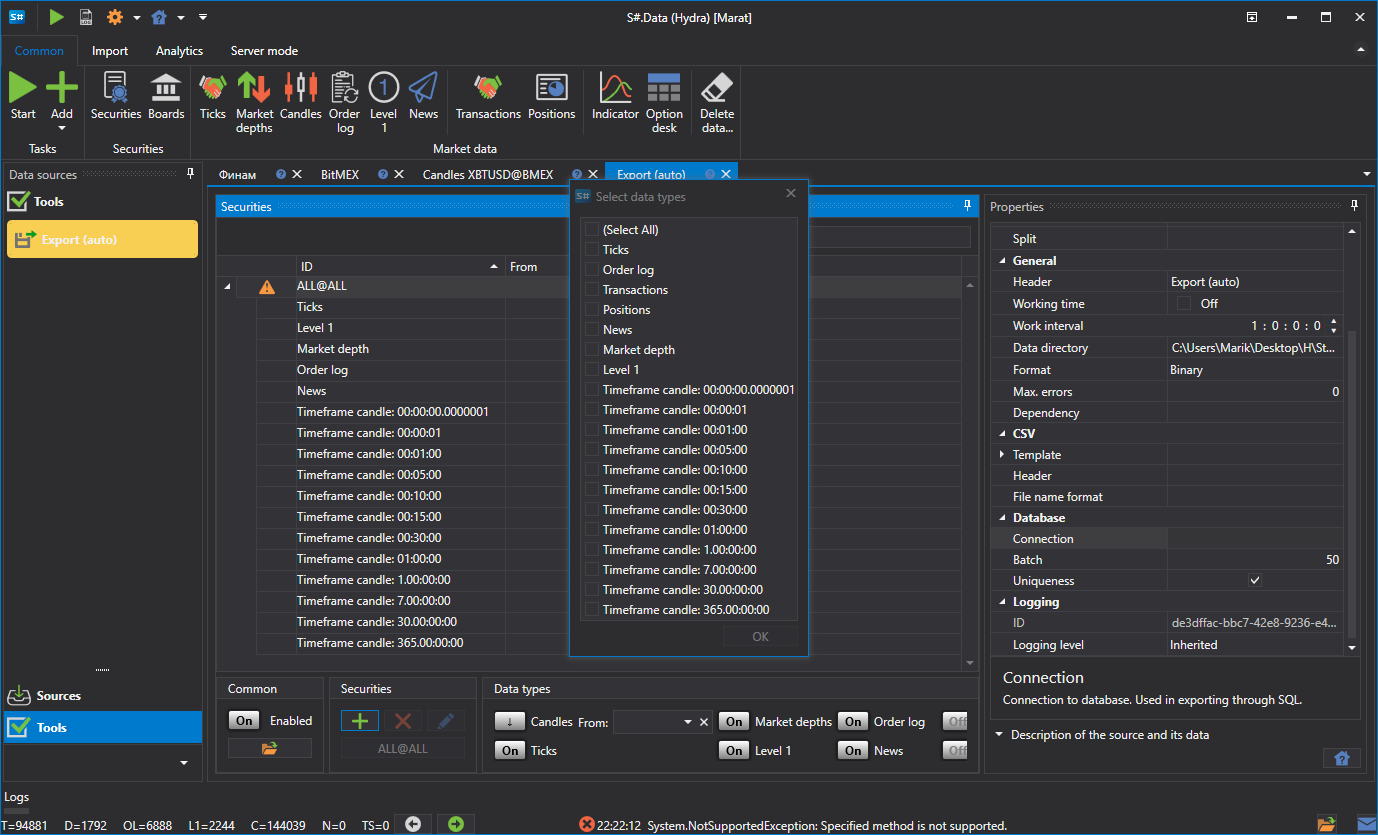Click the green plus add security button
The width and height of the screenshot is (1378, 835).
pos(360,721)
